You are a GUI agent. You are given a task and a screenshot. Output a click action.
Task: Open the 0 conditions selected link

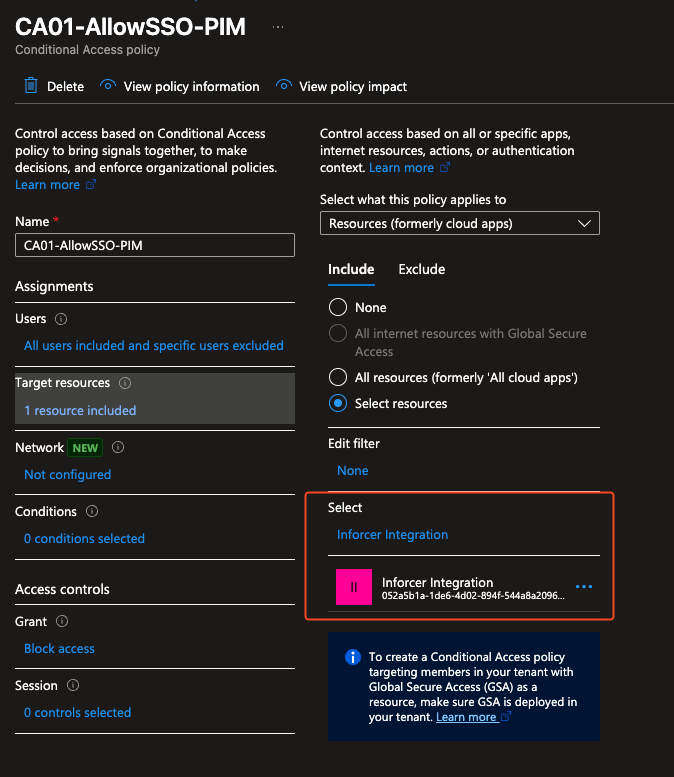point(84,538)
